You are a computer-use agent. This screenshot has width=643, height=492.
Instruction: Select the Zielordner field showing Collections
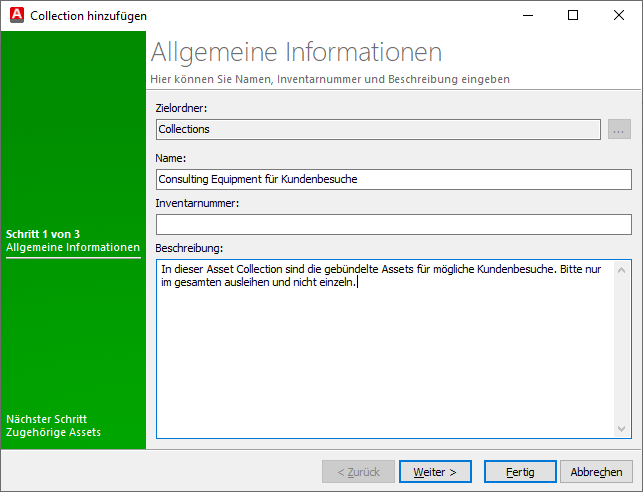(x=378, y=129)
